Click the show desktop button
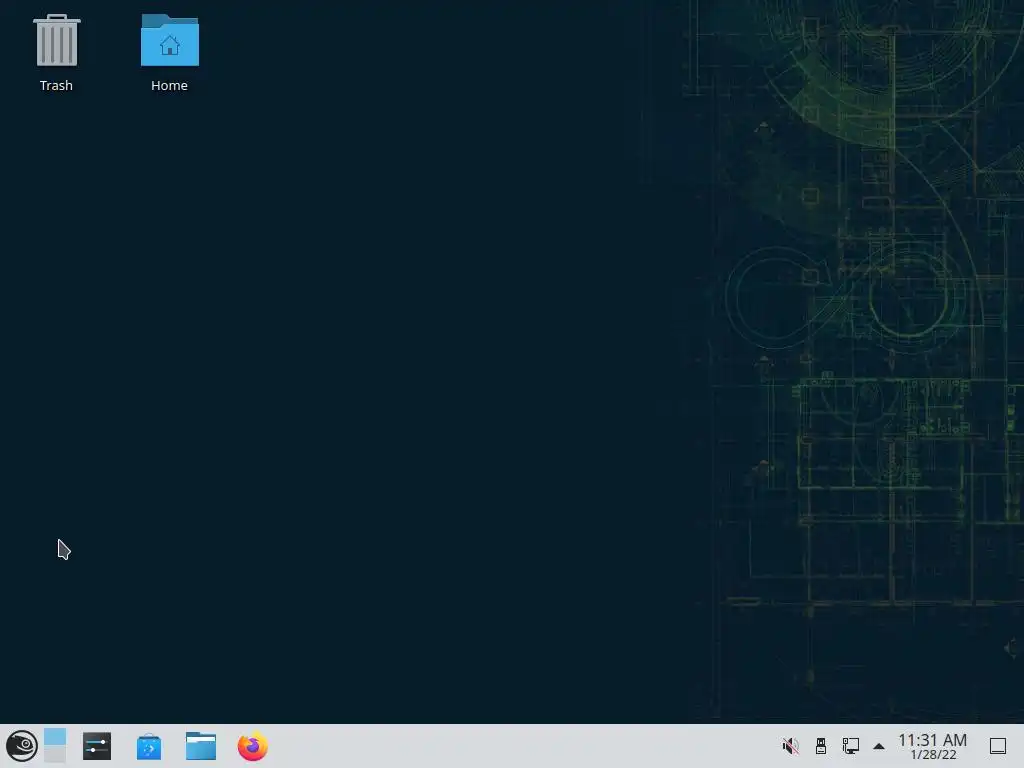This screenshot has height=768, width=1024. click(998, 746)
